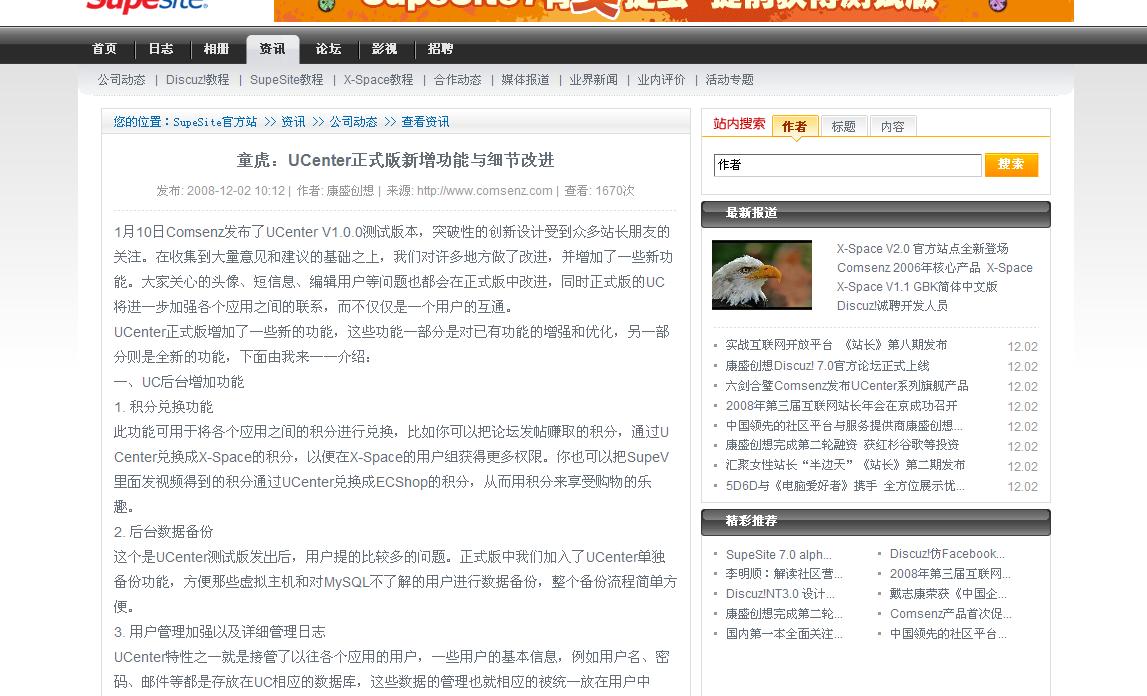Screen dimensions: 1147x696
Task: Click the 精彩推荐 section header
Action: [876, 522]
